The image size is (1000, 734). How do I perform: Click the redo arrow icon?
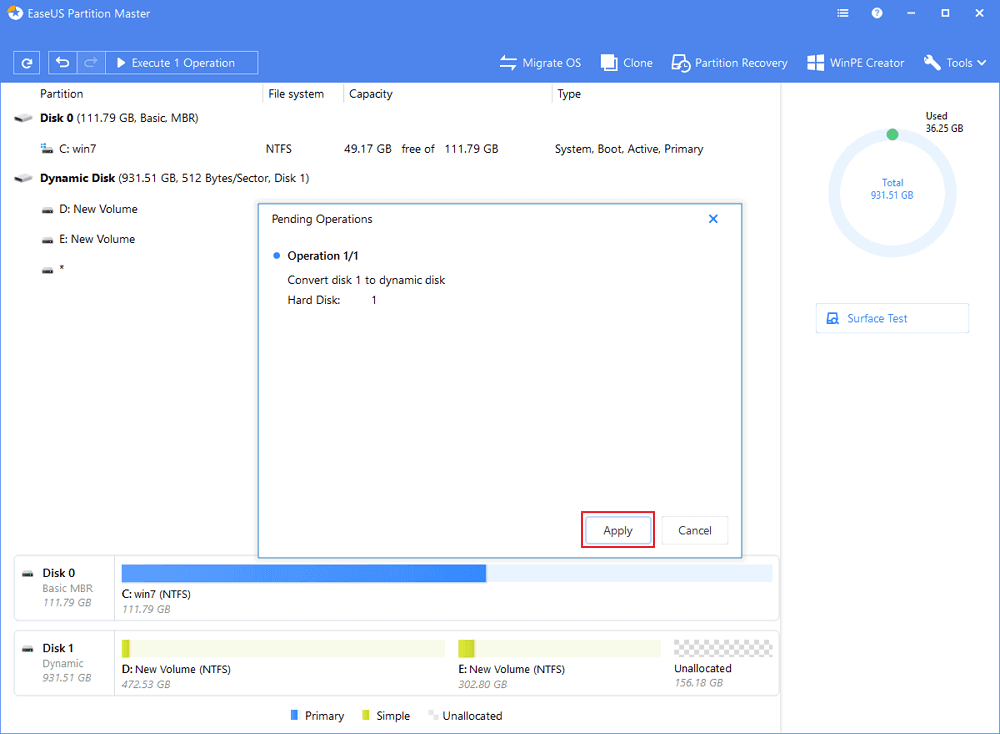point(90,62)
